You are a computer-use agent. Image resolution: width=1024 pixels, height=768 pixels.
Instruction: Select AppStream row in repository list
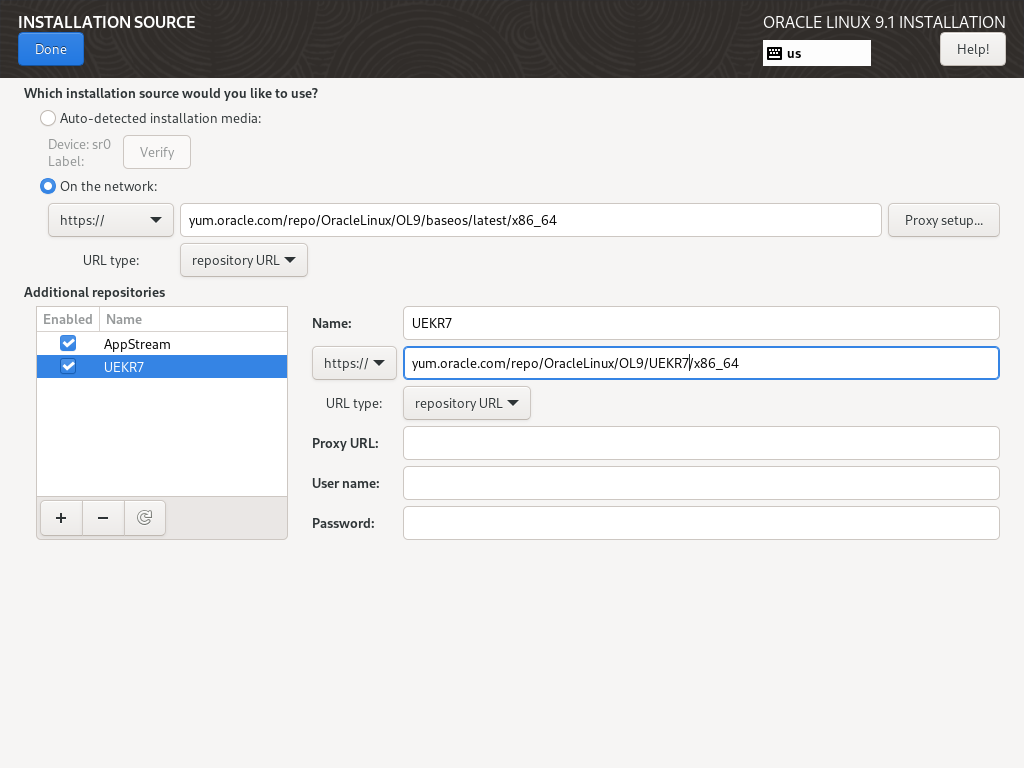pyautogui.click(x=162, y=344)
